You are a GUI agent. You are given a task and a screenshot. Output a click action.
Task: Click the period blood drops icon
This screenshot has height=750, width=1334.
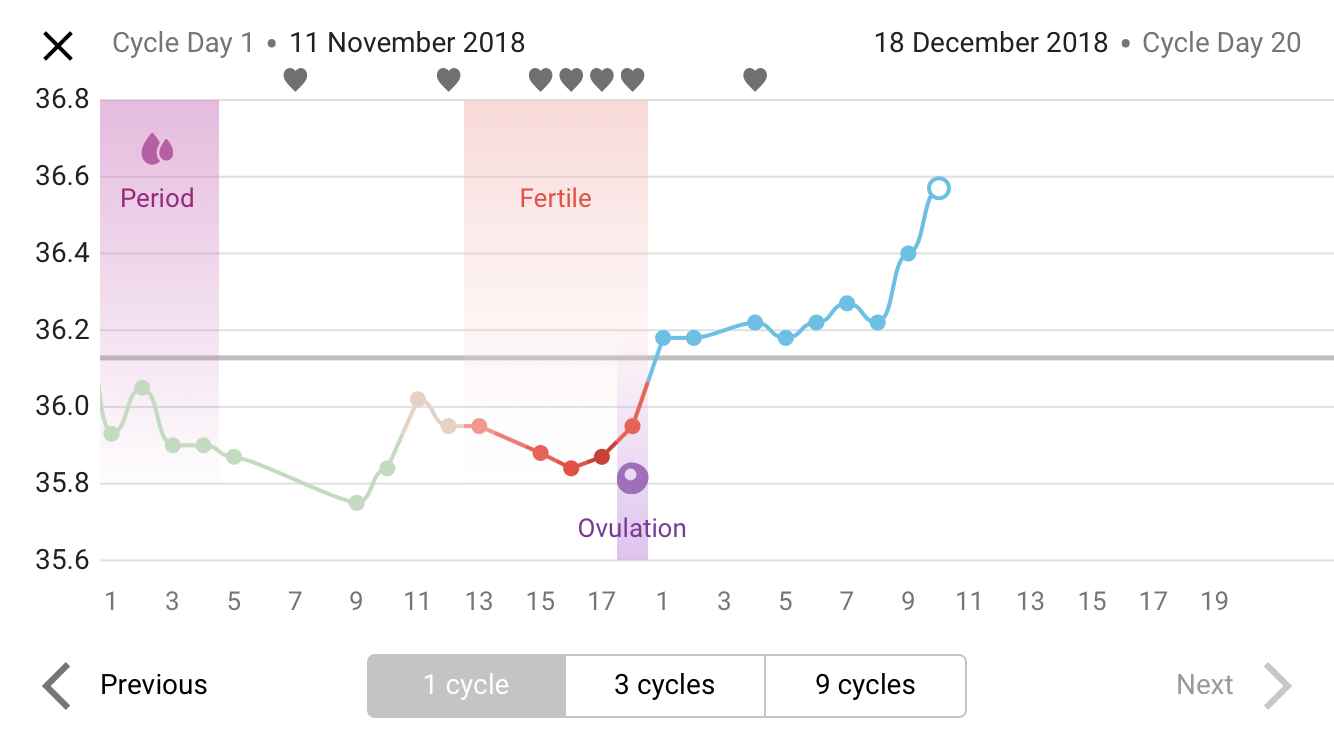[157, 149]
